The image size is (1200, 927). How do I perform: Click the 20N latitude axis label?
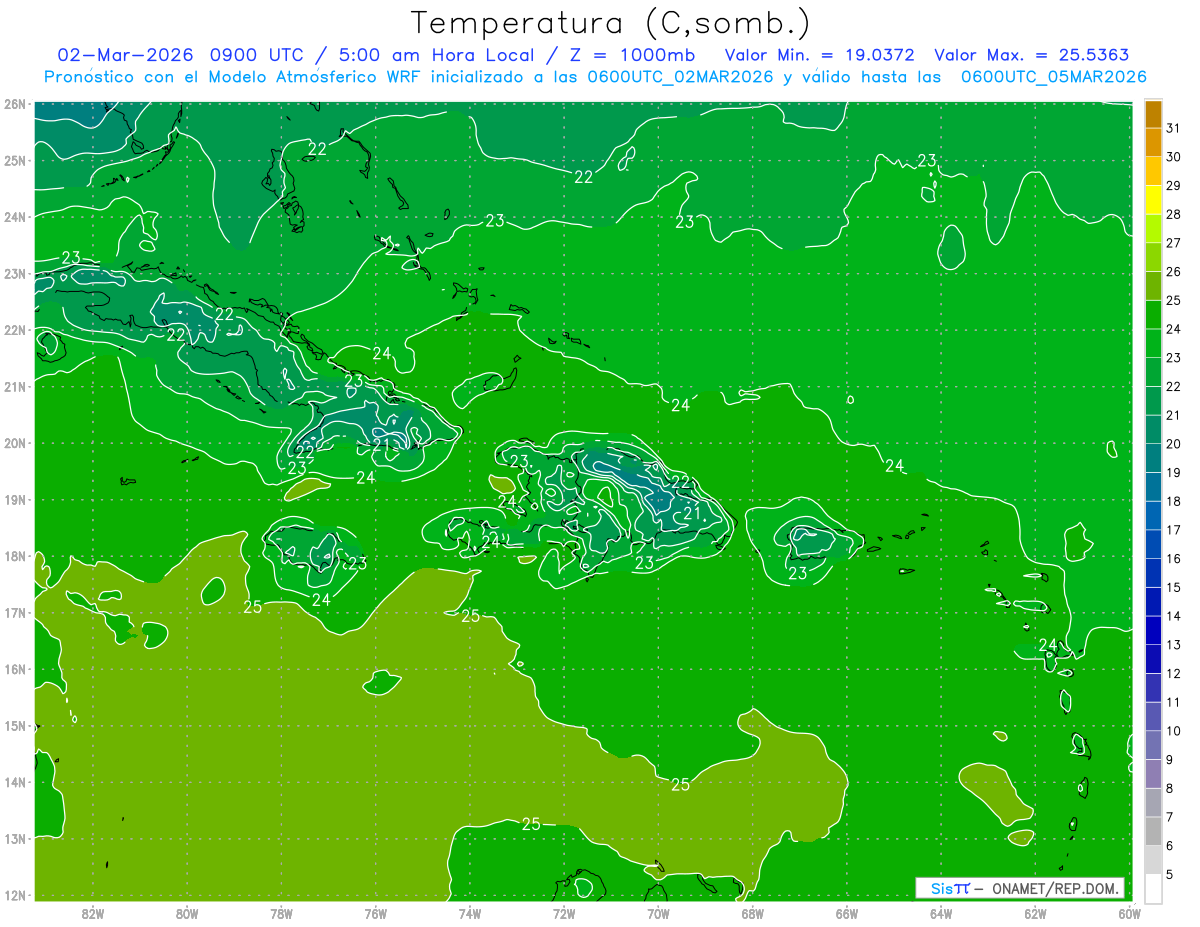14,443
